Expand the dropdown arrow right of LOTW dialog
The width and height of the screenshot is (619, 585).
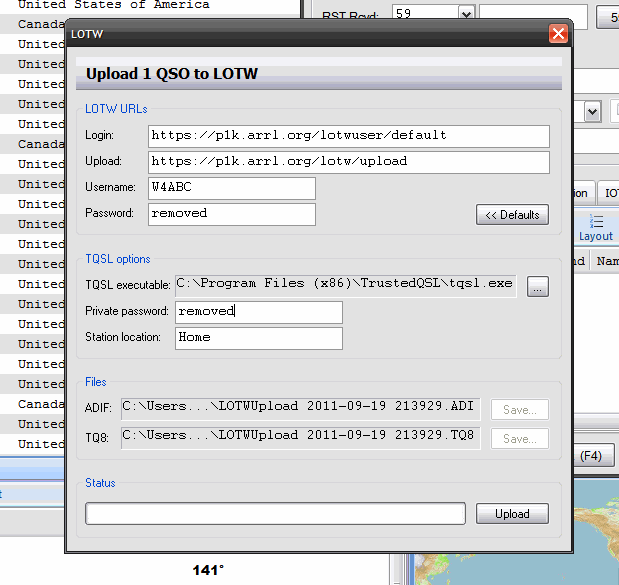592,112
